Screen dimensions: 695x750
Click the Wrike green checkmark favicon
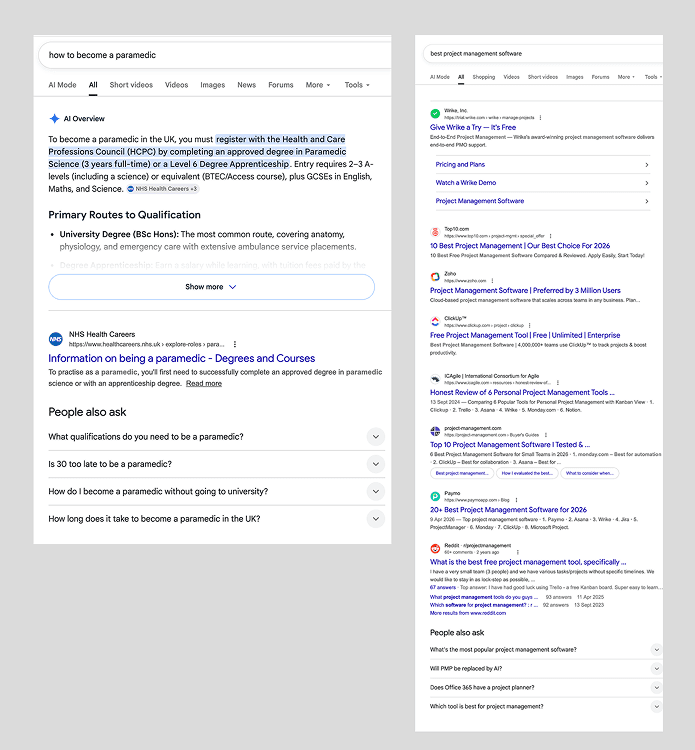[x=435, y=113]
